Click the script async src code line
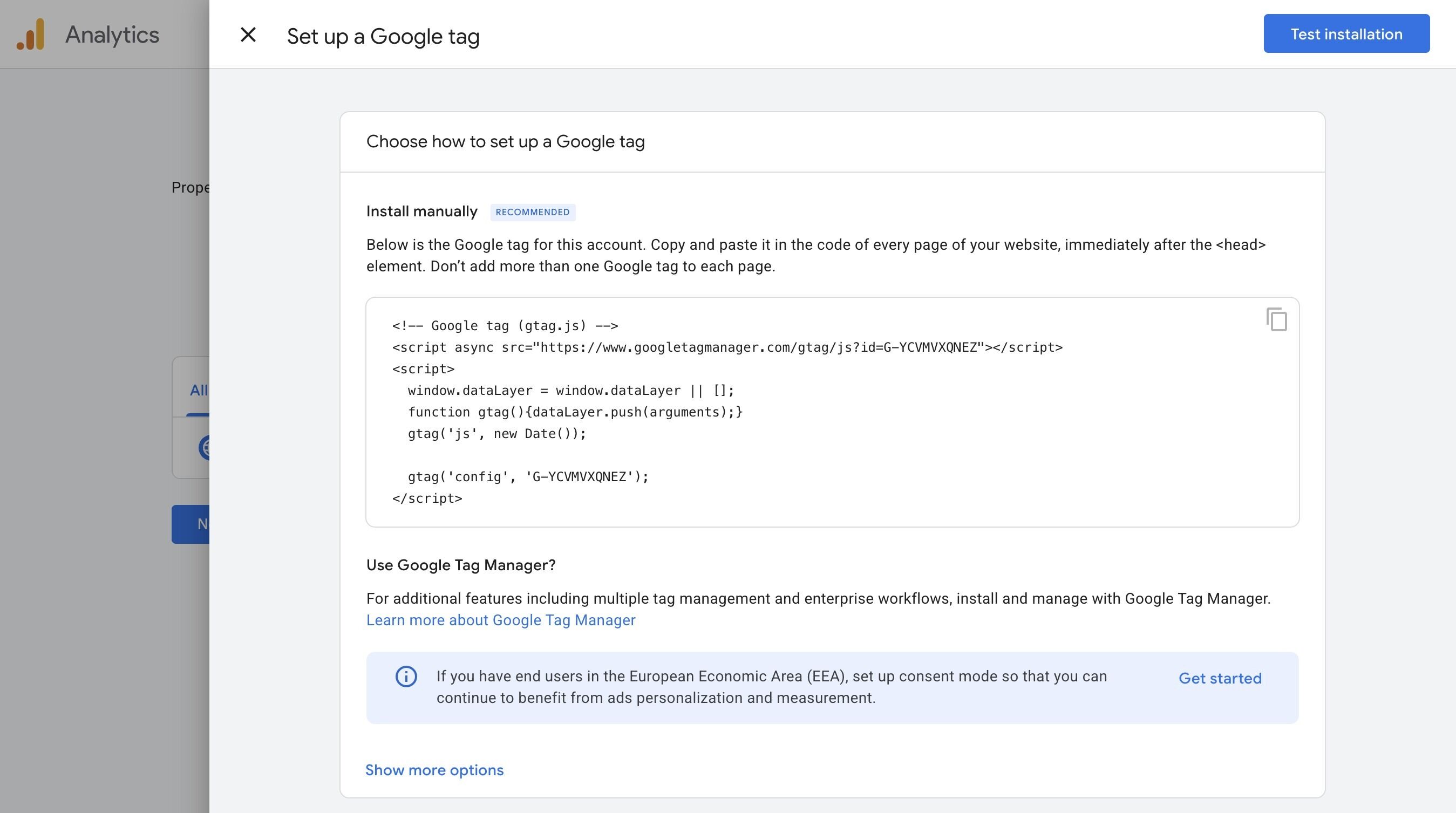 pos(727,347)
